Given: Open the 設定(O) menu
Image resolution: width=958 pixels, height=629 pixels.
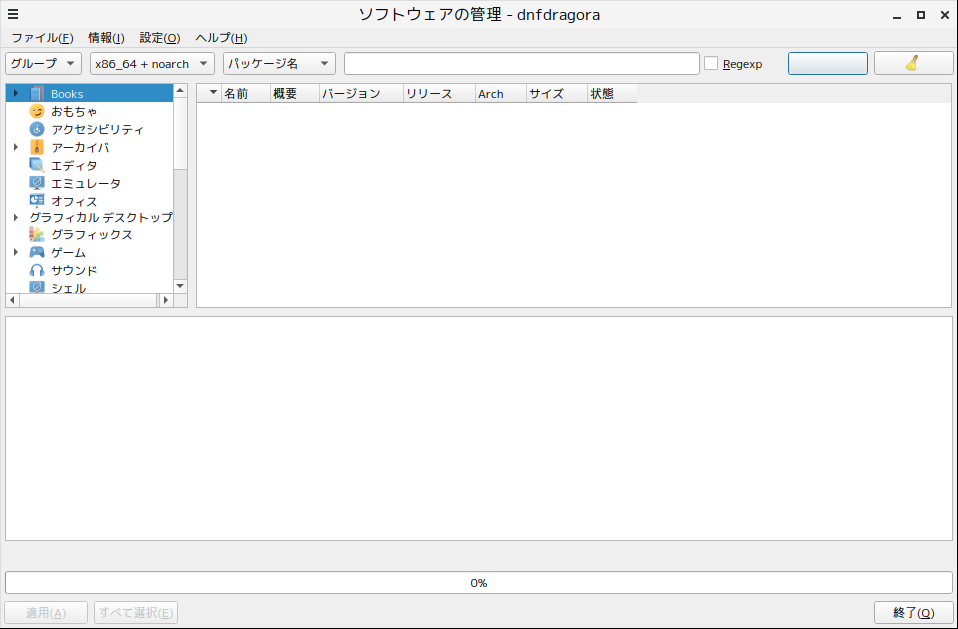Looking at the screenshot, I should pyautogui.click(x=159, y=38).
